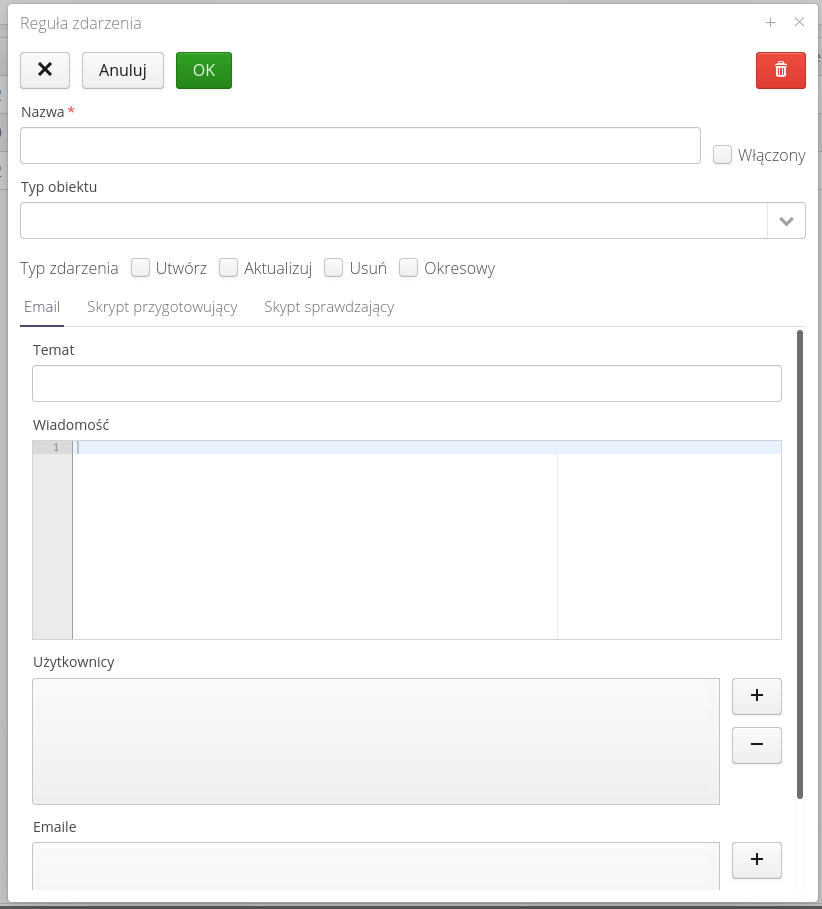This screenshot has height=909, width=822.
Task: Focus the Nazwa text input field
Action: click(x=360, y=145)
